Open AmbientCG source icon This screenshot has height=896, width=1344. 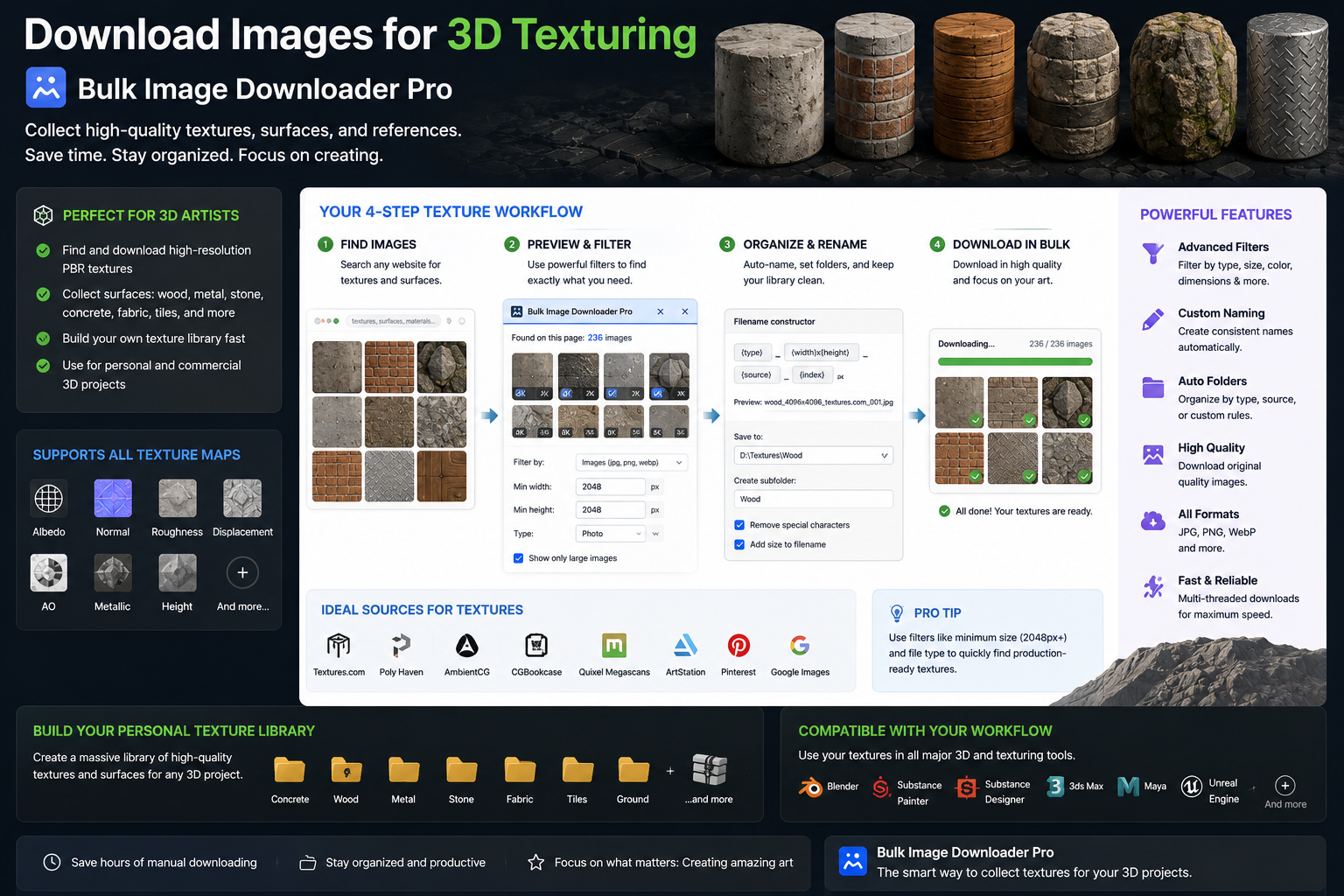(467, 646)
